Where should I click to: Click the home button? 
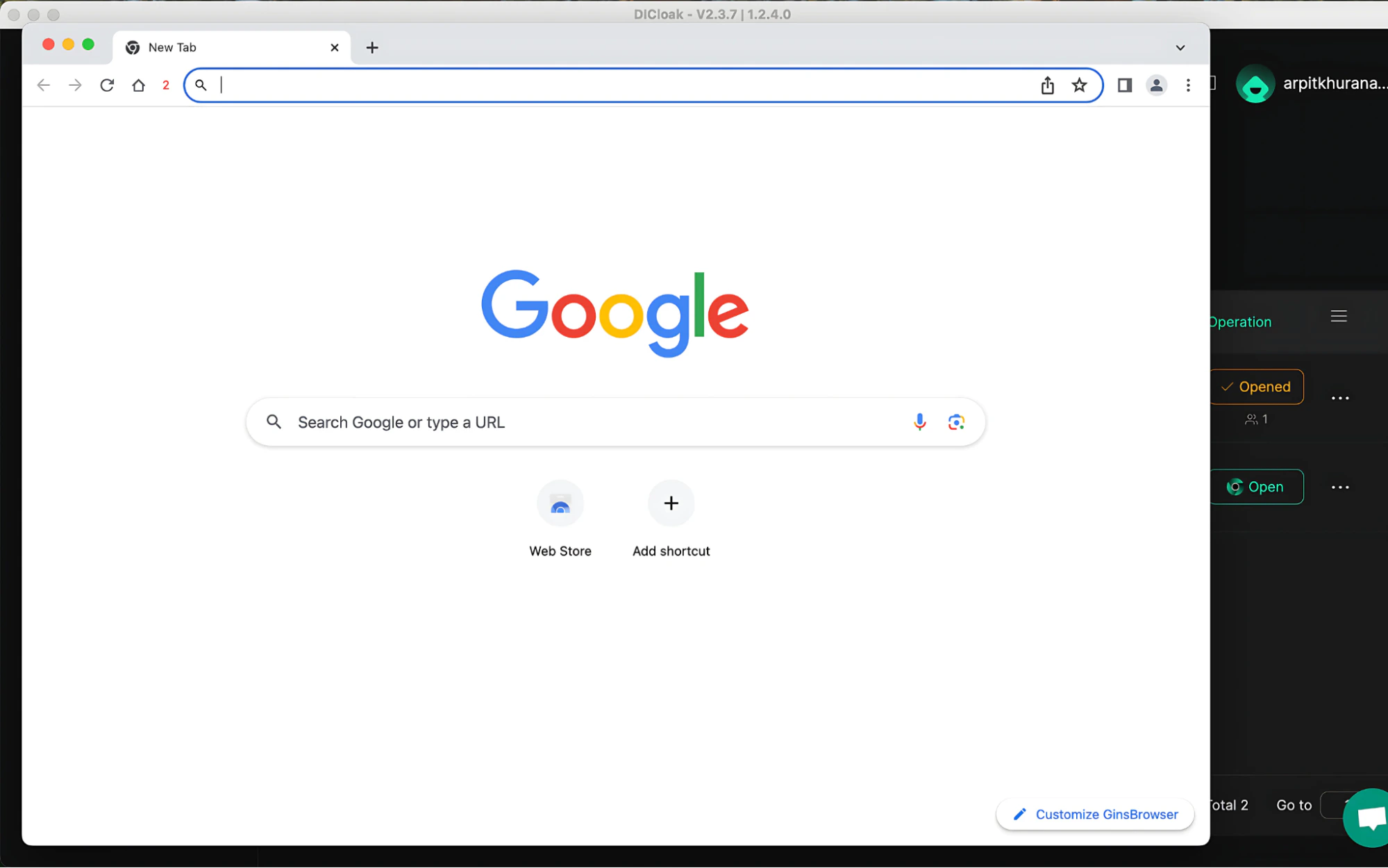click(138, 85)
